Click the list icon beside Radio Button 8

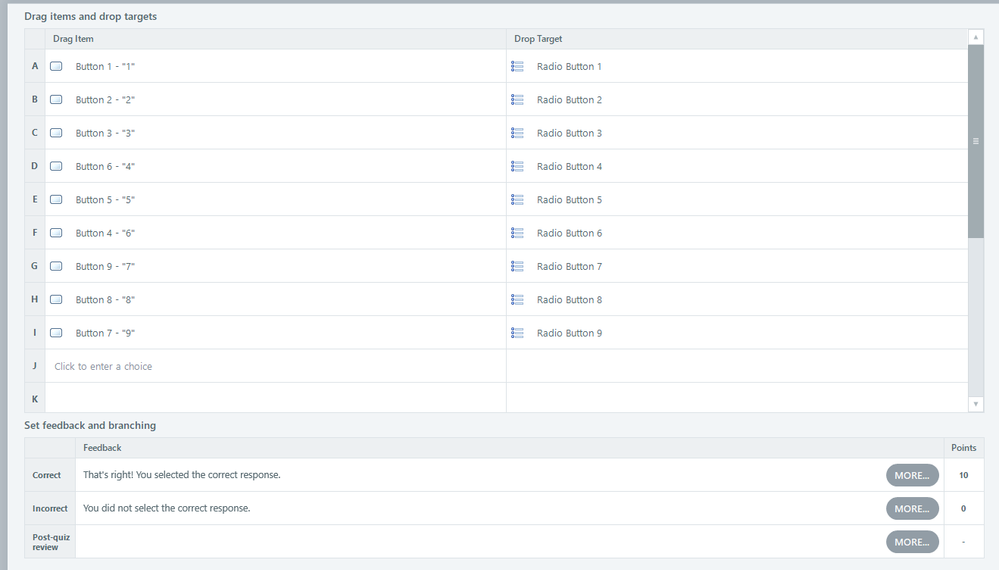(517, 300)
